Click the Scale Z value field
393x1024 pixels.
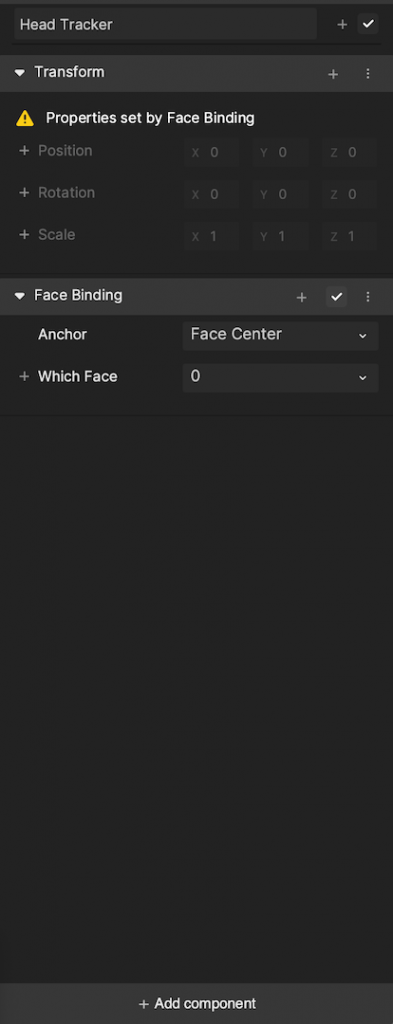click(349, 236)
